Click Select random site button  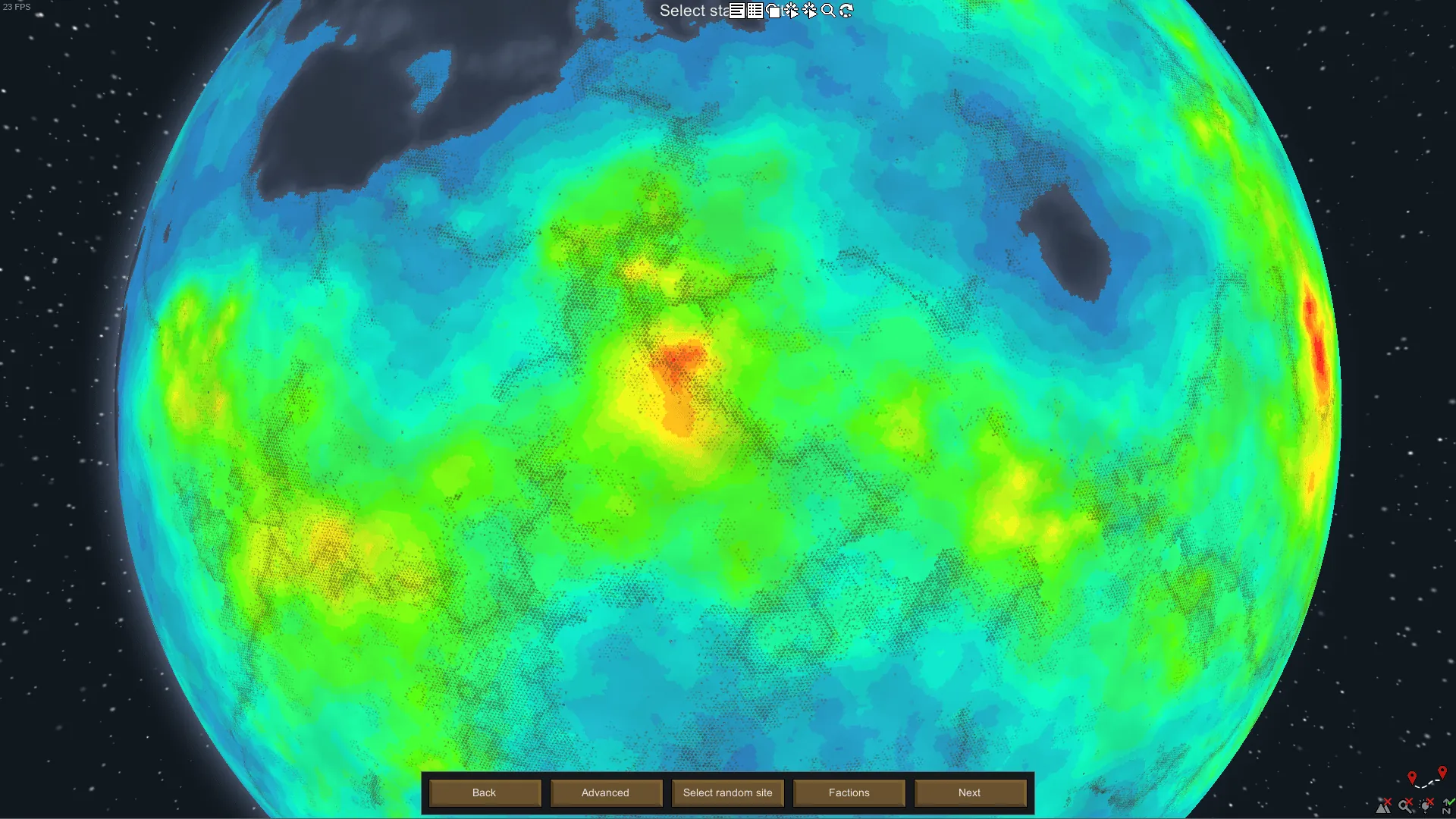click(727, 792)
